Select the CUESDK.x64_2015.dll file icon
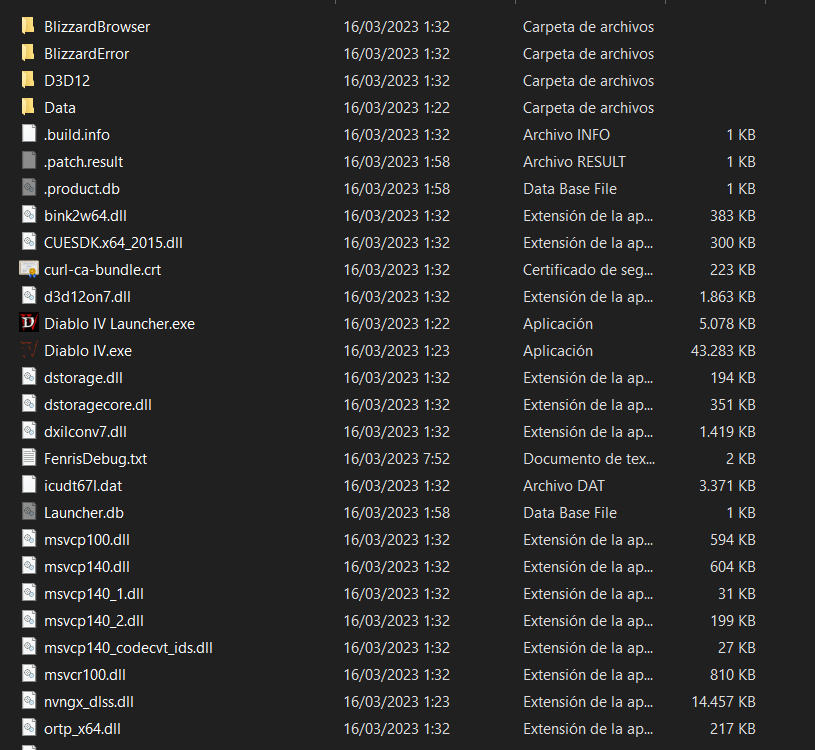The height and width of the screenshot is (750, 815). [x=29, y=242]
